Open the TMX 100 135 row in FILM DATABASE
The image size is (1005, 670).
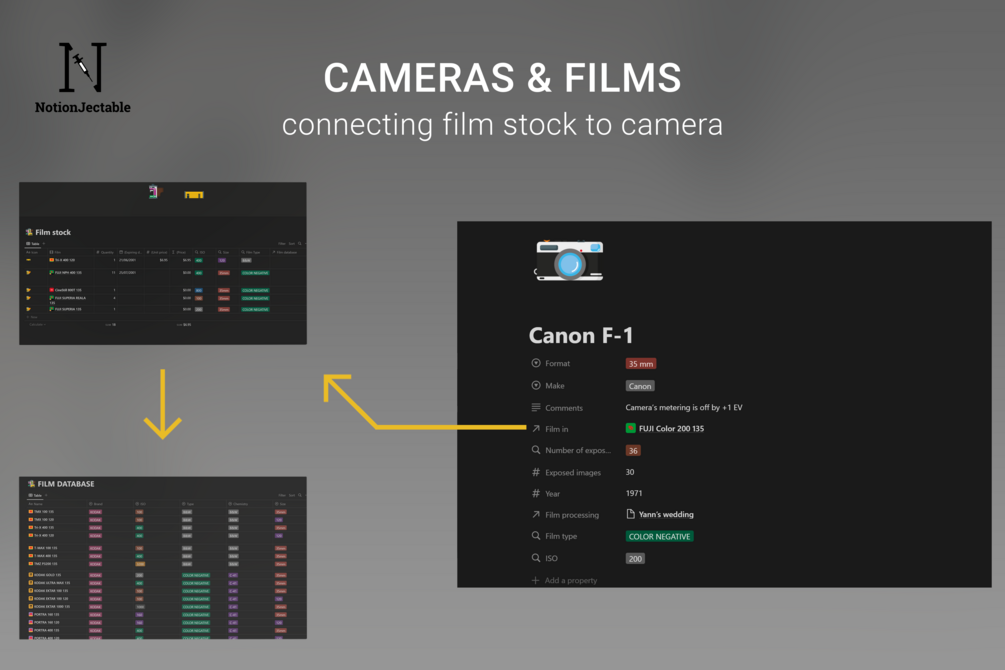(41, 512)
